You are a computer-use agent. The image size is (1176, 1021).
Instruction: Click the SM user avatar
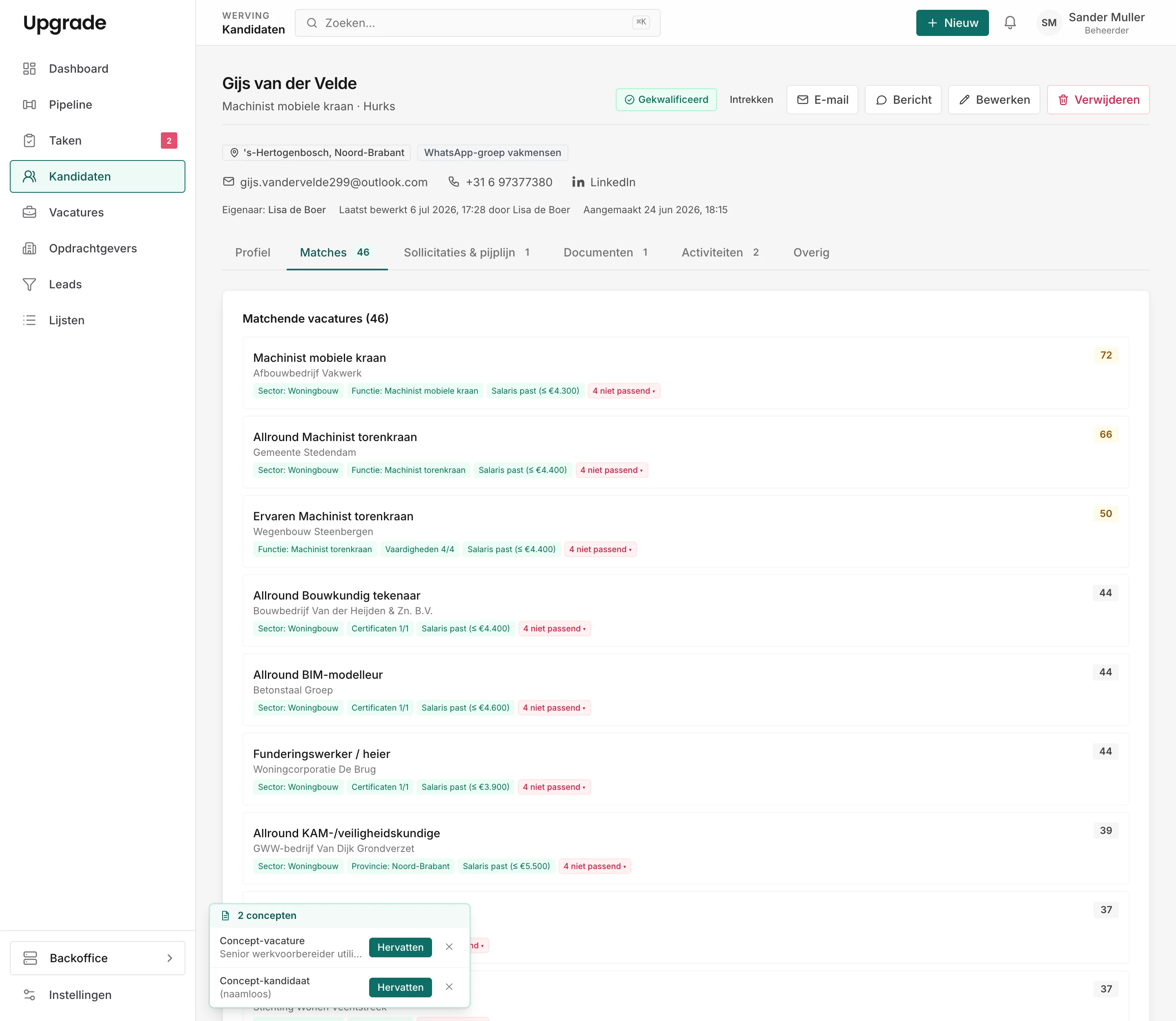click(x=1049, y=23)
